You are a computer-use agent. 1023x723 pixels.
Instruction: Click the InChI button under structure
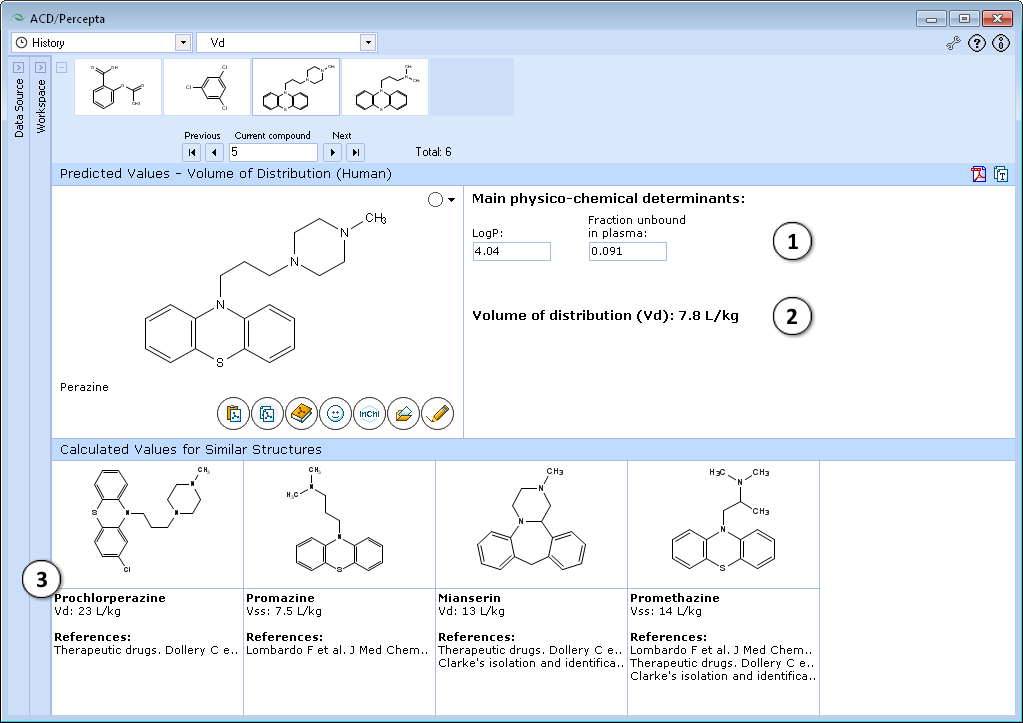[369, 414]
